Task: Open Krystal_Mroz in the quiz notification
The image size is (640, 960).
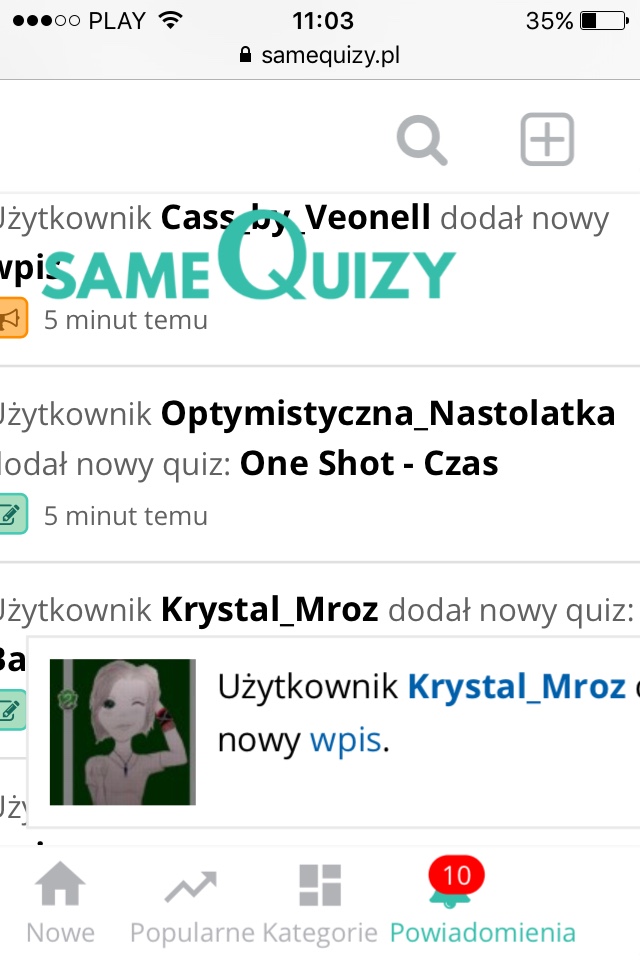Action: point(269,610)
